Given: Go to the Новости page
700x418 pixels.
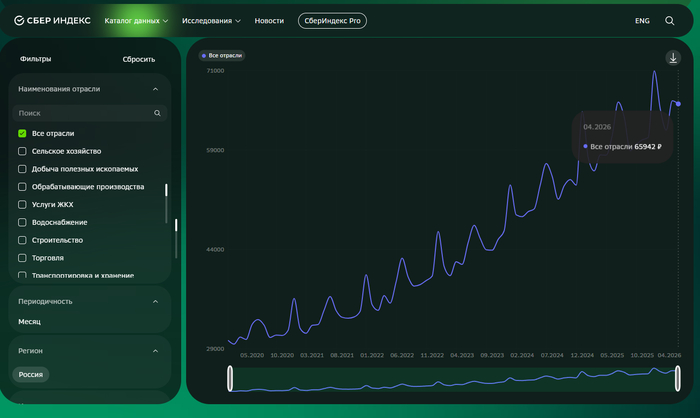Looking at the screenshot, I should (269, 21).
